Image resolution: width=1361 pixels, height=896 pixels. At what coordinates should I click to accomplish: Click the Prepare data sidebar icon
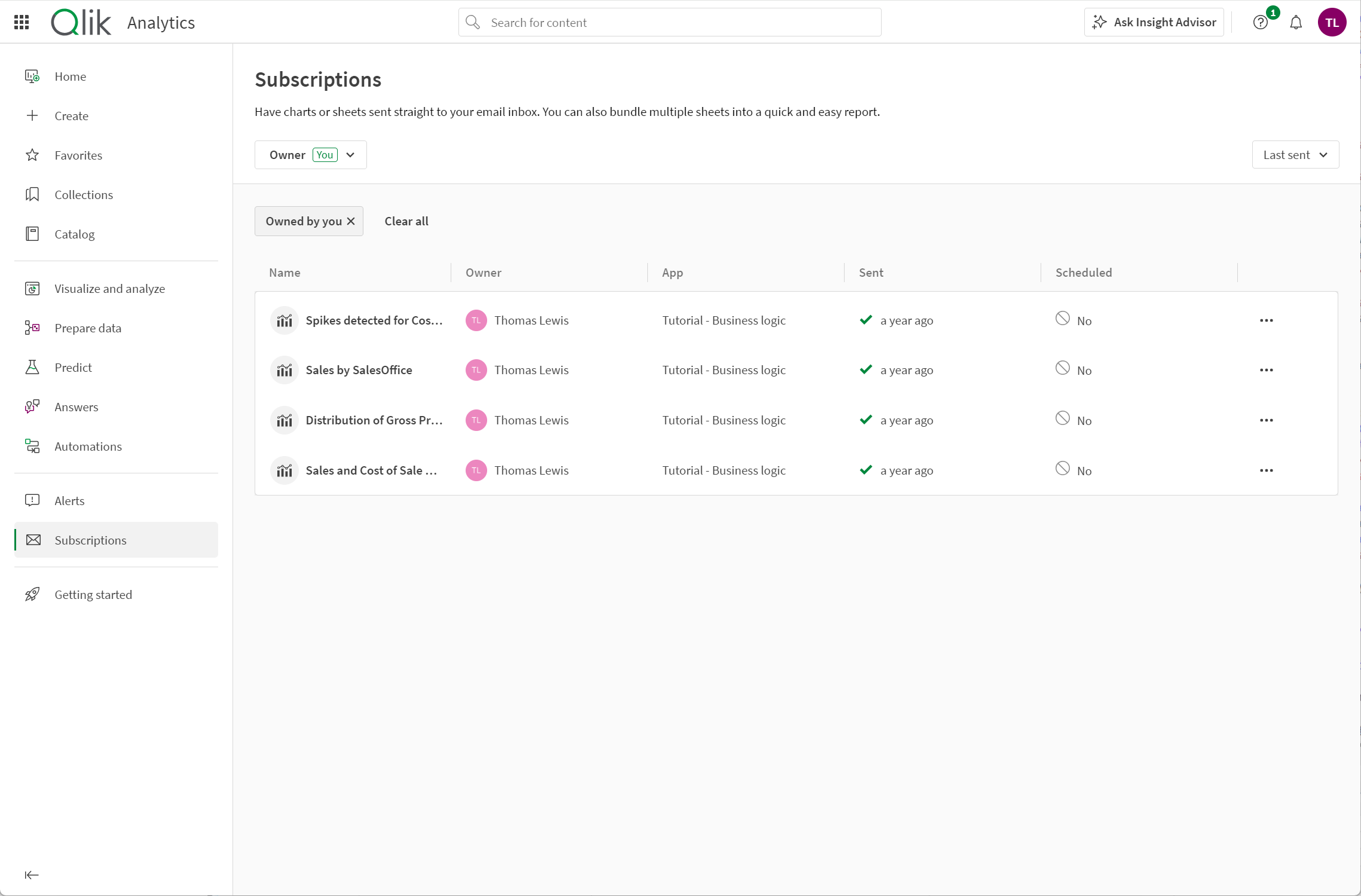coord(33,328)
